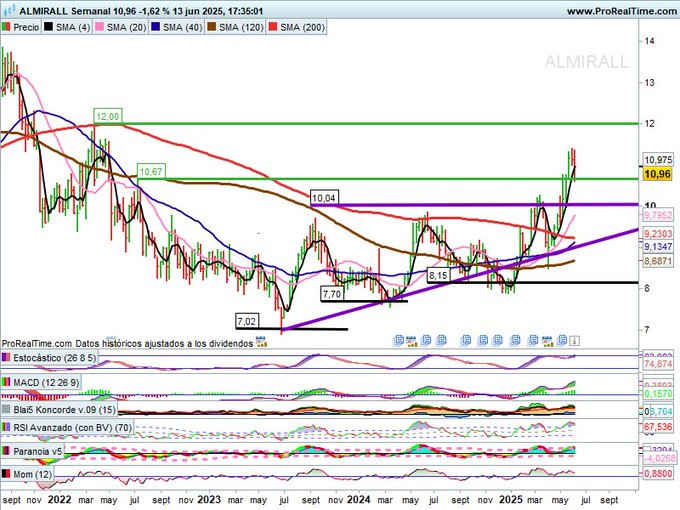Open the Precio legend settings

click(x=26, y=27)
